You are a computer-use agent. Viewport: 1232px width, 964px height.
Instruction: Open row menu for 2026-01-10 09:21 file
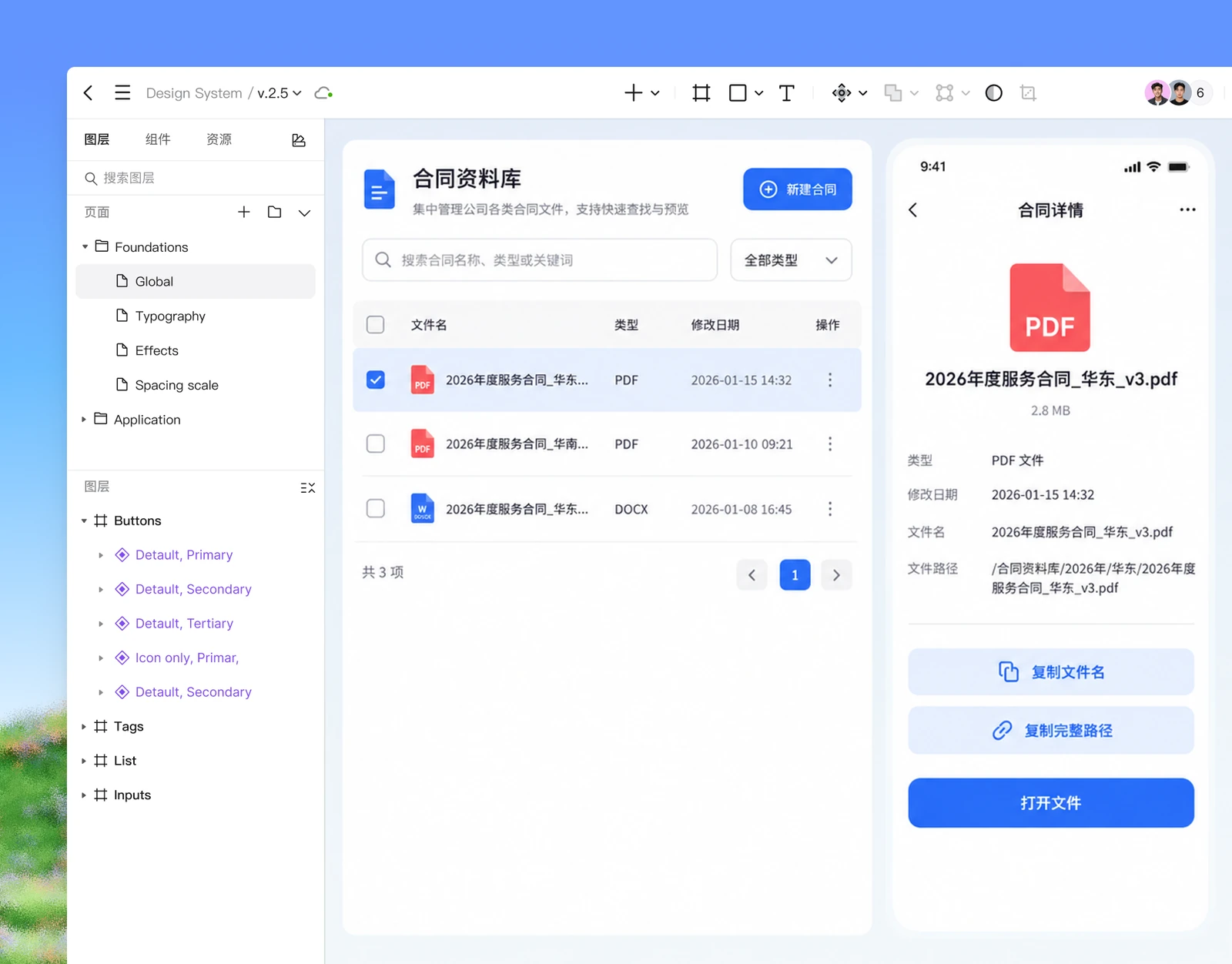coord(830,444)
